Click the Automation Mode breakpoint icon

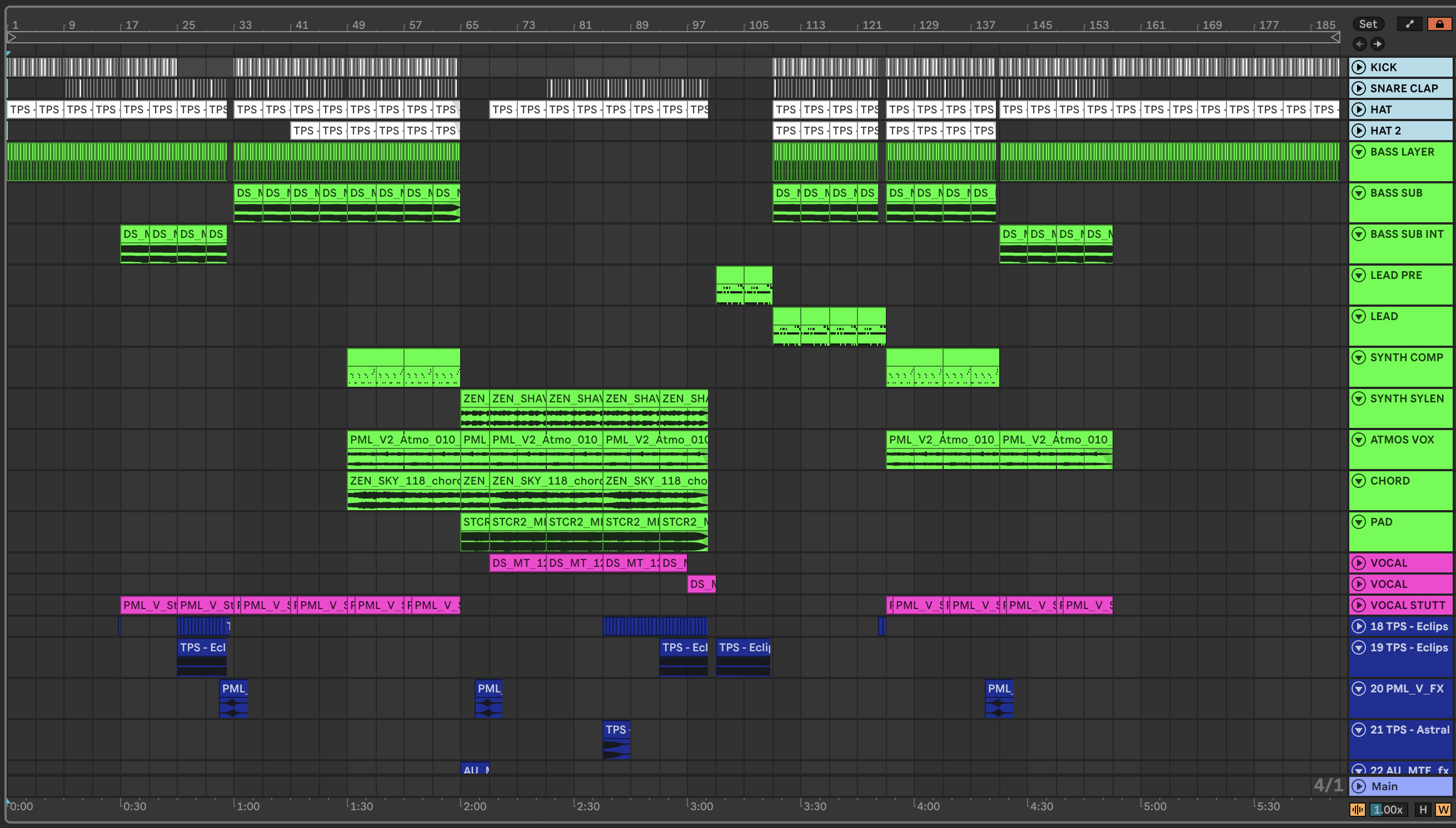1409,24
